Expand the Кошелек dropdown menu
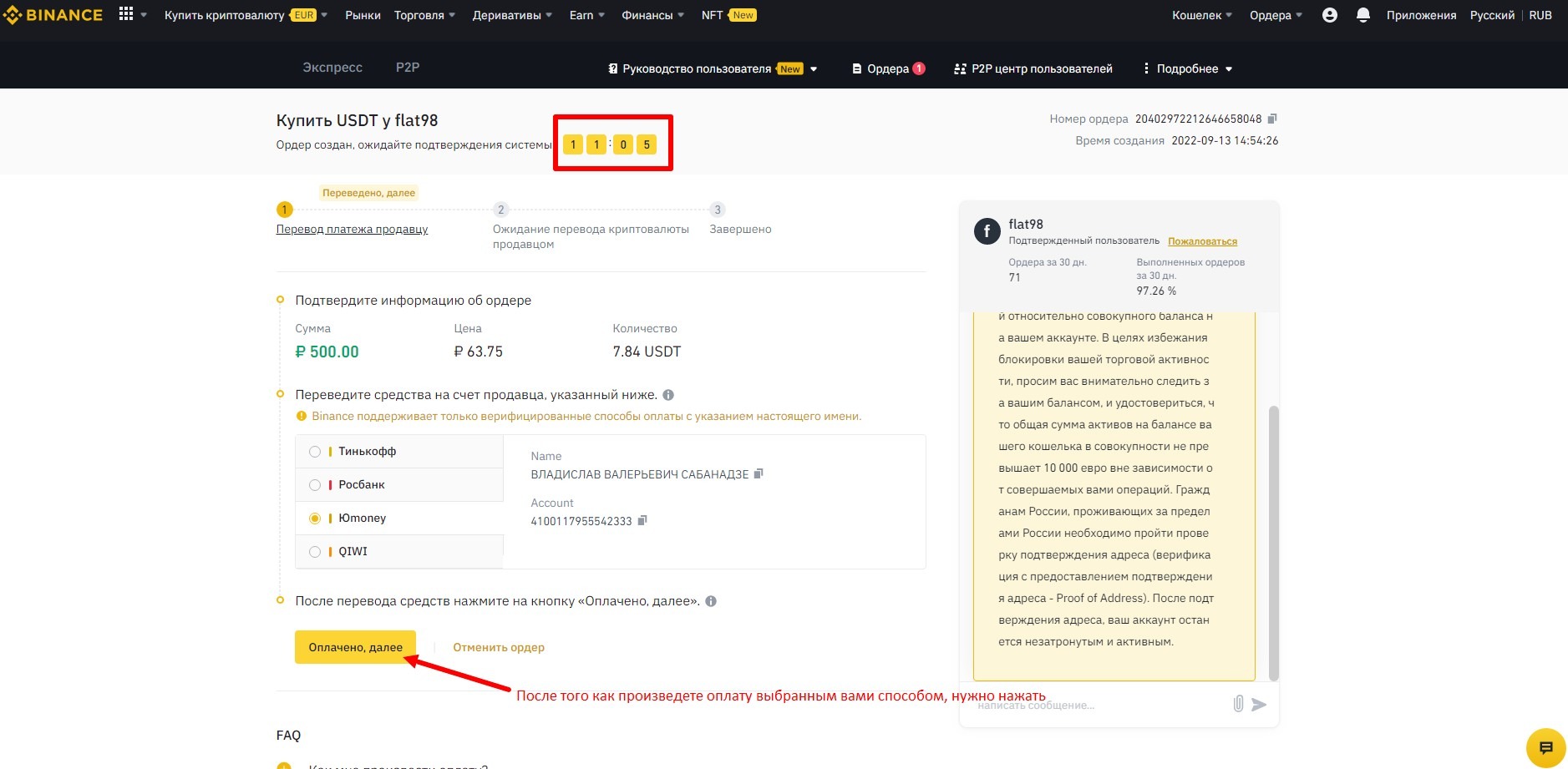The height and width of the screenshot is (769, 1568). tap(1201, 15)
